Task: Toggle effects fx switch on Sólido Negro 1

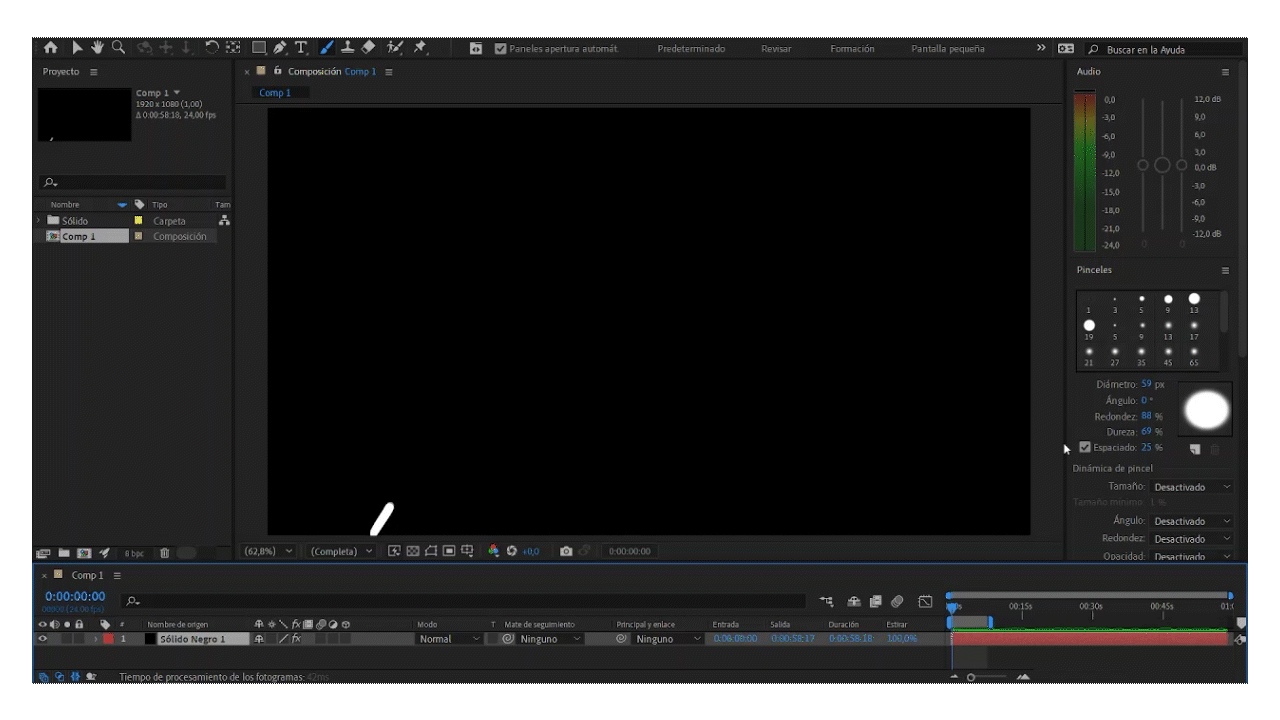Action: [x=296, y=638]
